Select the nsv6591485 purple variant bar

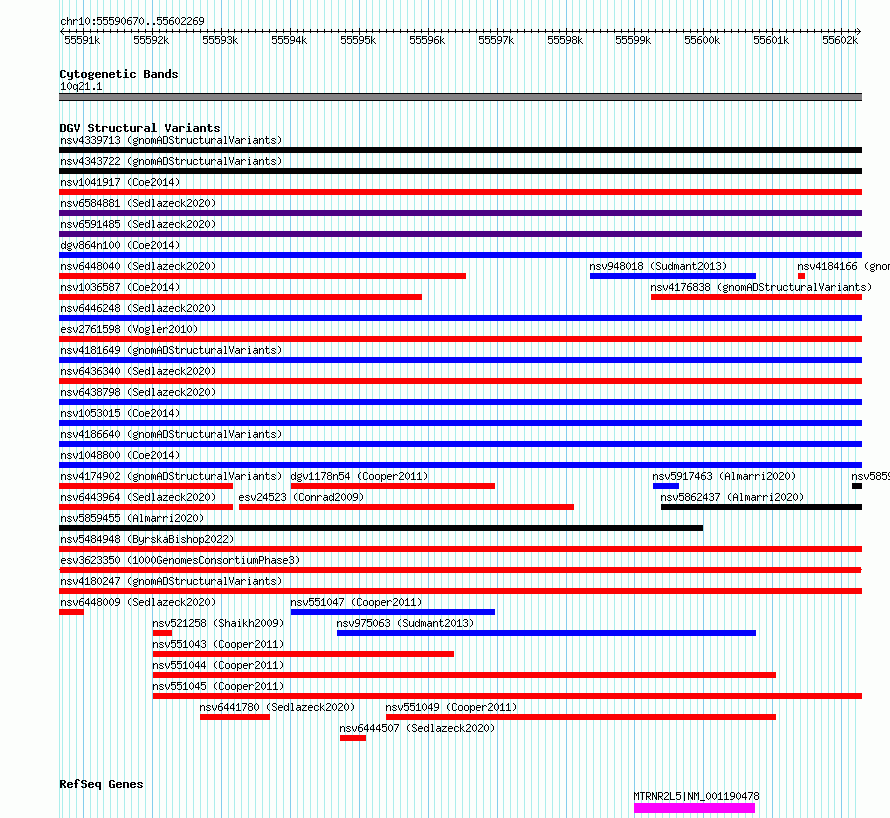[x=460, y=234]
